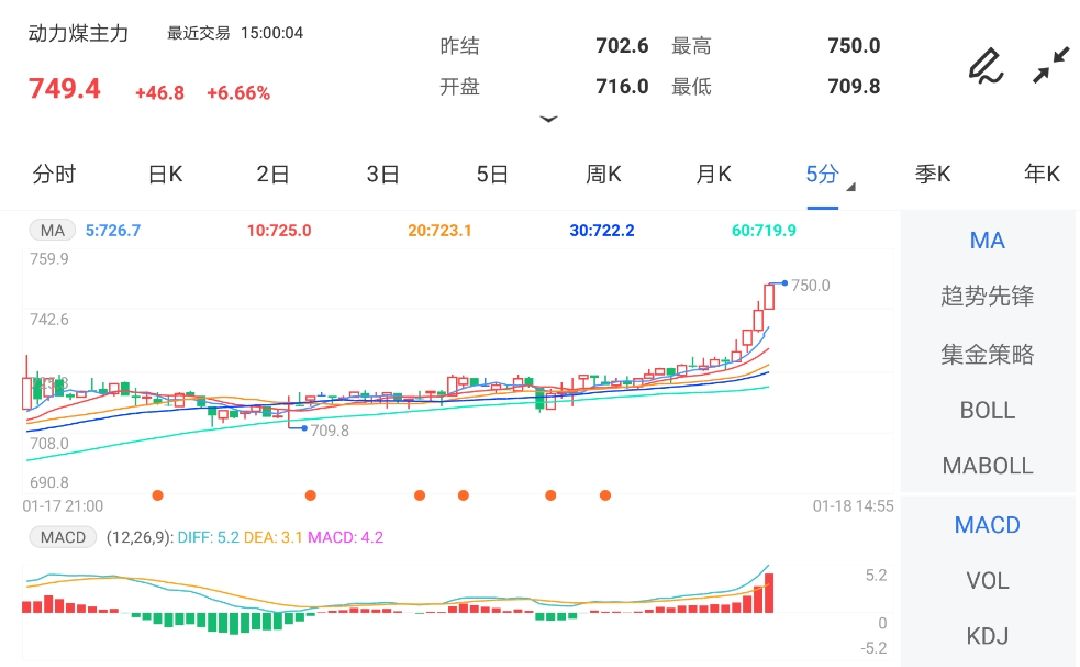This screenshot has height=667, width=1080.
Task: Click the DIFF: 5.2 reading
Action: [x=208, y=537]
